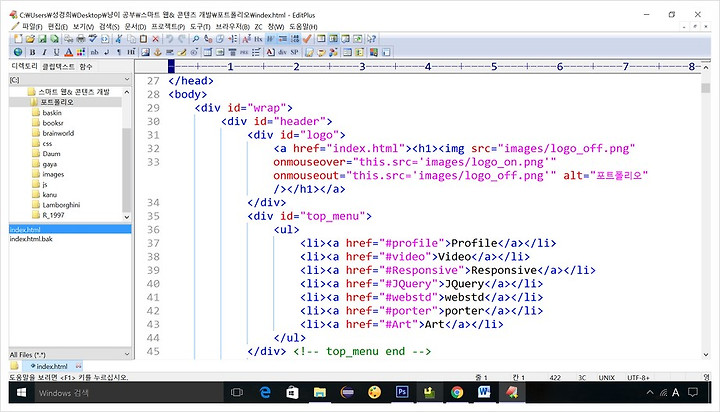Open Photoshop from the Windows taskbar
The image size is (720, 412).
pyautogui.click(x=402, y=392)
